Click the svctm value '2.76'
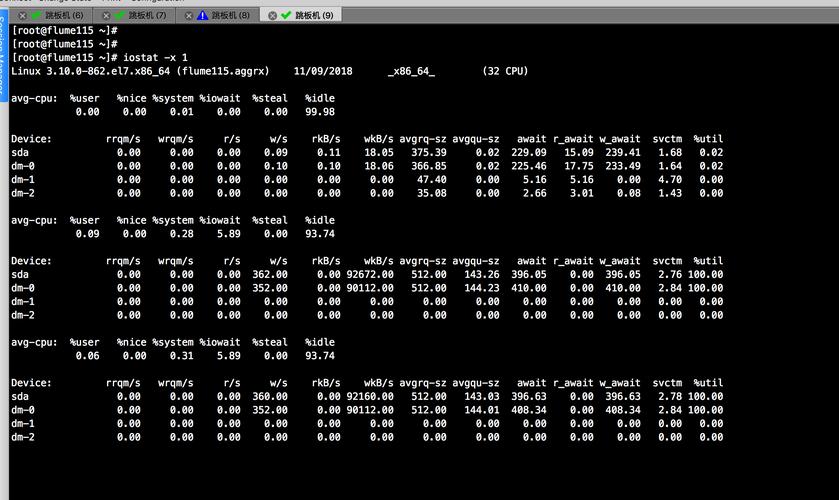The width and height of the screenshot is (839, 500). [670, 274]
